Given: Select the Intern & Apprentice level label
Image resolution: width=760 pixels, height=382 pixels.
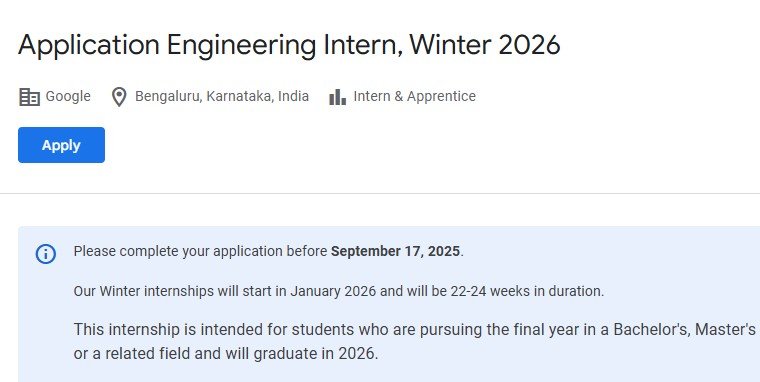Looking at the screenshot, I should pos(414,96).
